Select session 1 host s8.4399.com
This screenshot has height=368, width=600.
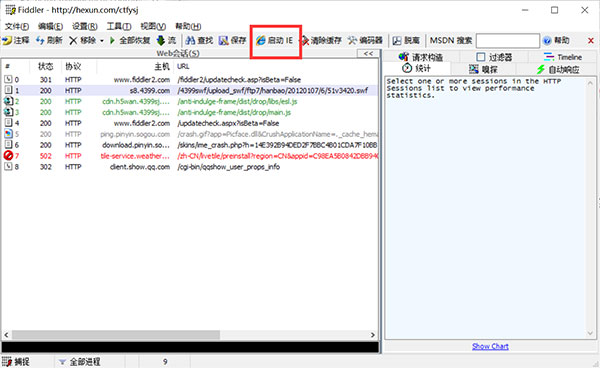pos(190,90)
